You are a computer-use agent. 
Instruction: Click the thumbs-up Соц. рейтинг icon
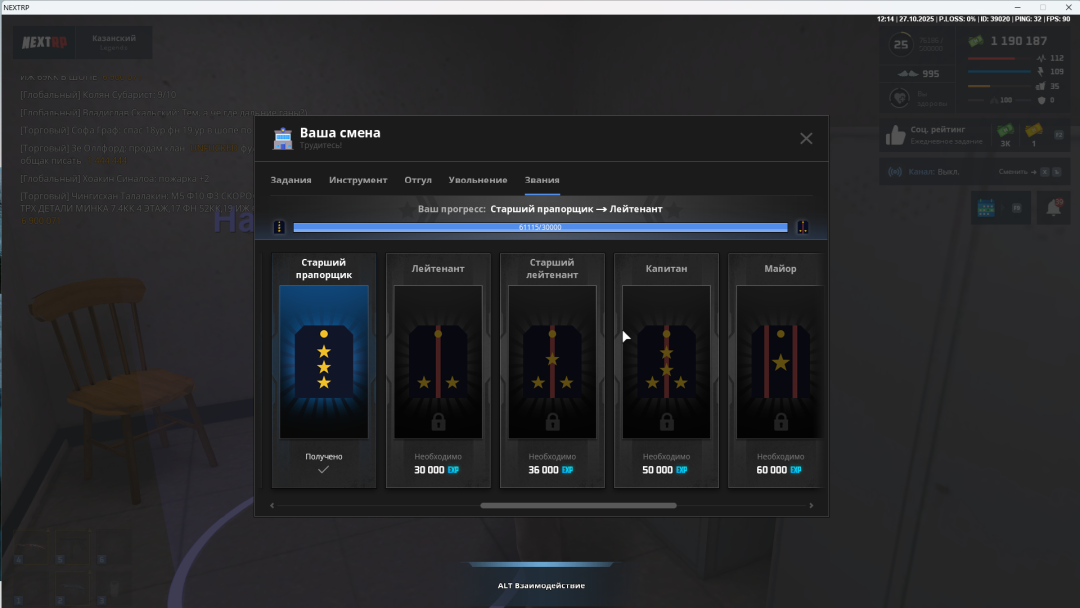point(895,135)
